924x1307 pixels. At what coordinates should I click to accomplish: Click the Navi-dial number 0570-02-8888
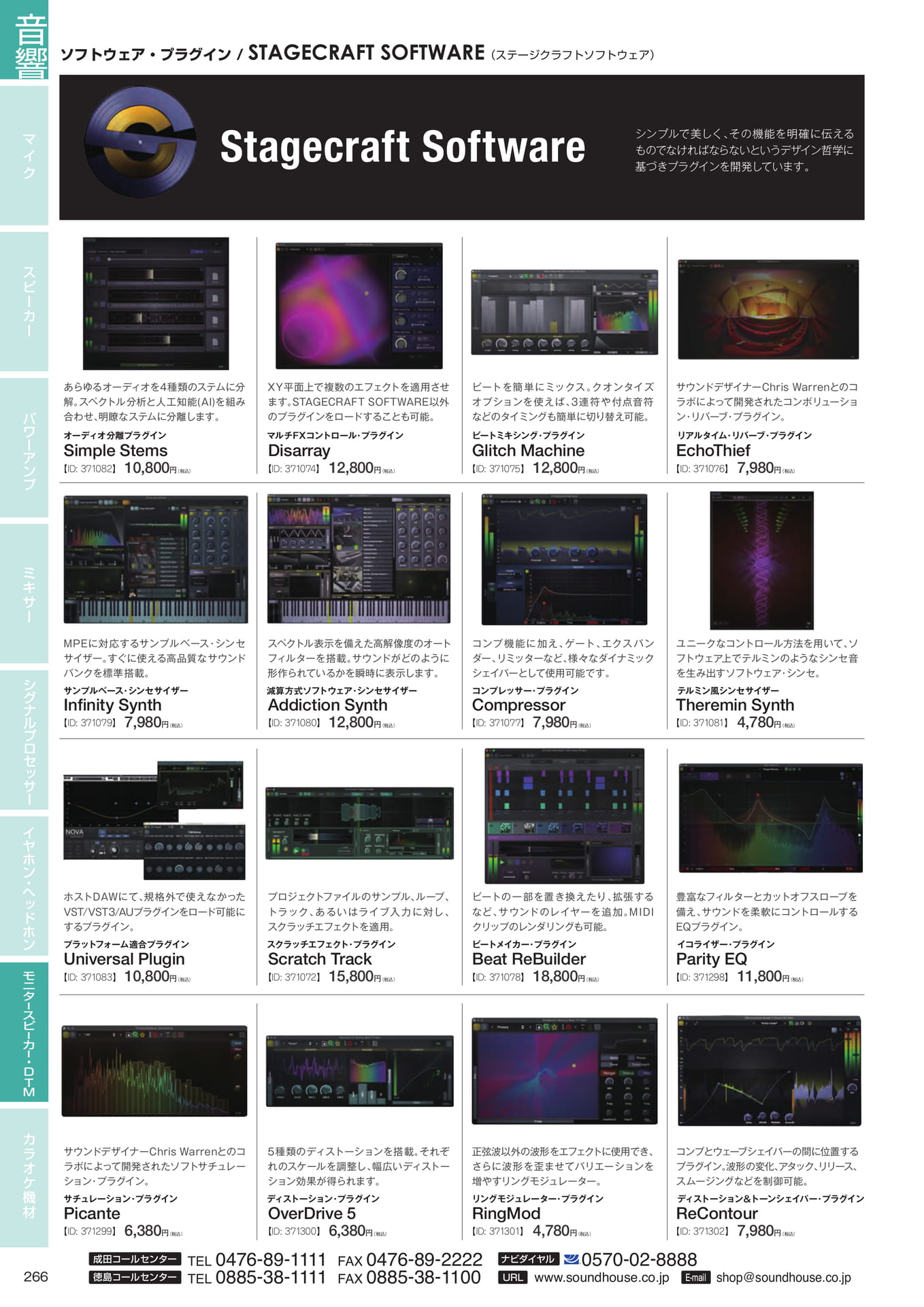640,1260
